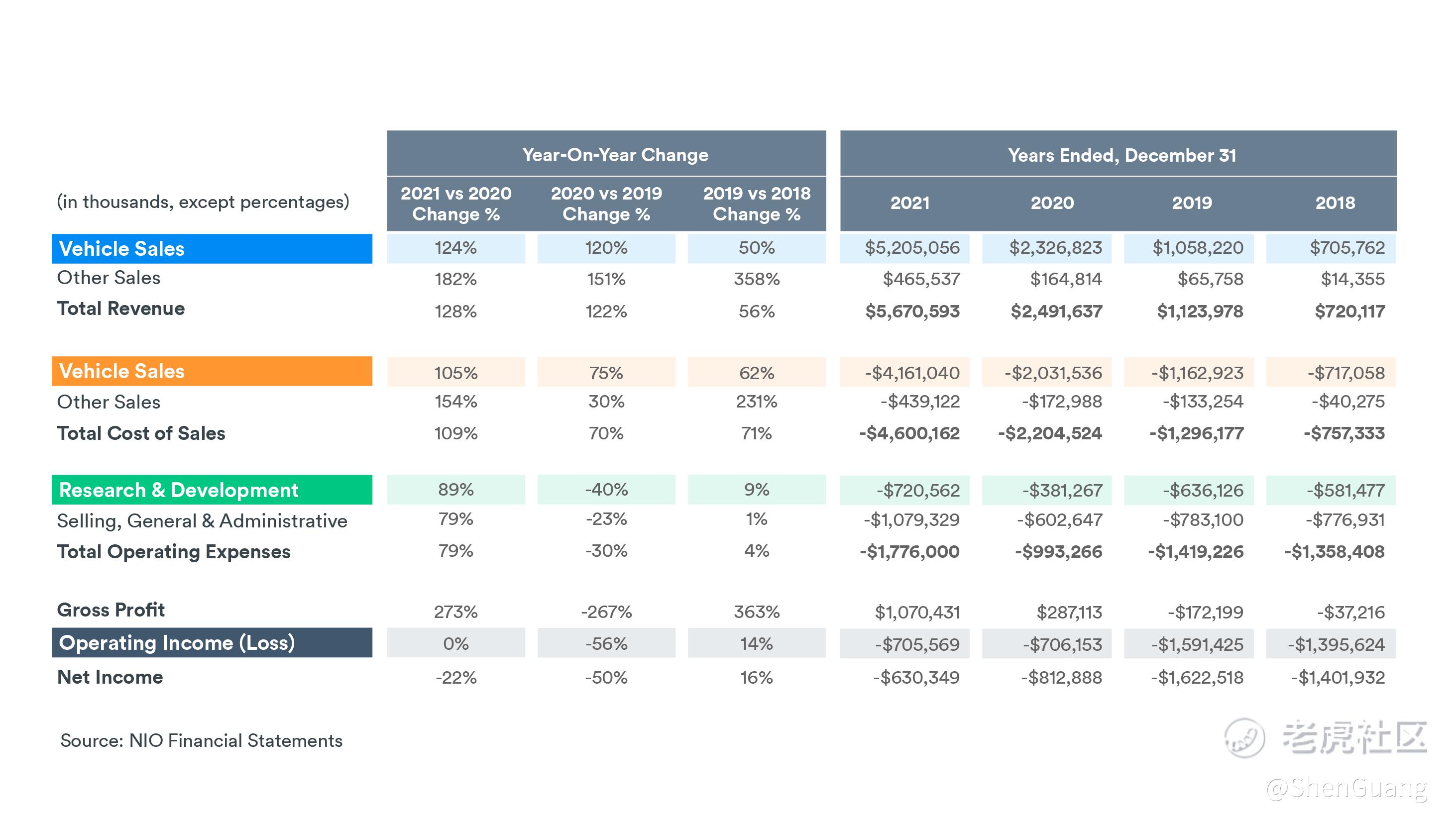The width and height of the screenshot is (1456, 821).
Task: Click the 2020 vs 2019 Change % column header
Action: tap(606, 204)
